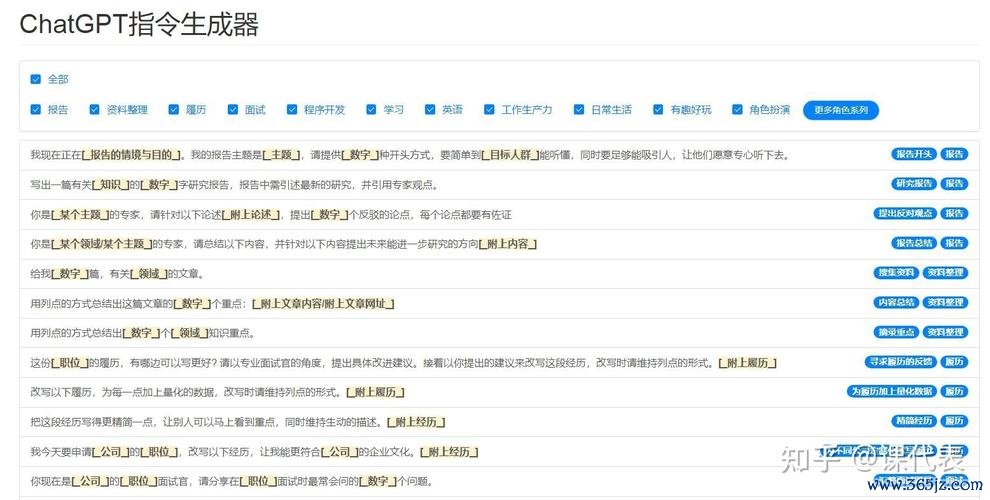Toggle the 工作生产力 filter checkbox
Screen dimensions: 990x500
pyautogui.click(x=489, y=110)
